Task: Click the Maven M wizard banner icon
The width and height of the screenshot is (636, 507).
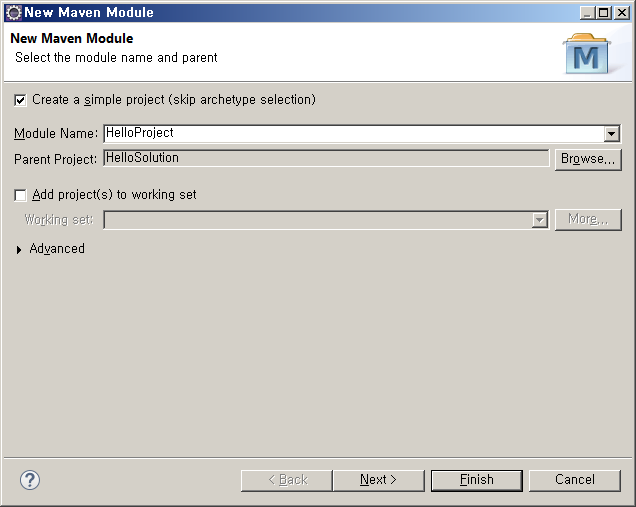Action: click(587, 54)
